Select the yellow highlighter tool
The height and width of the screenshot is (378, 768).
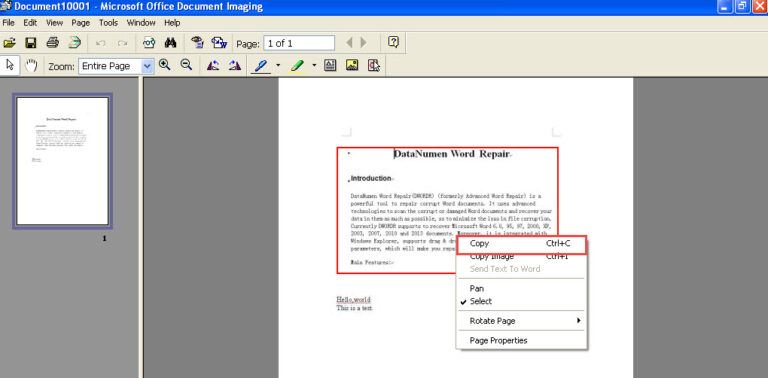297,66
